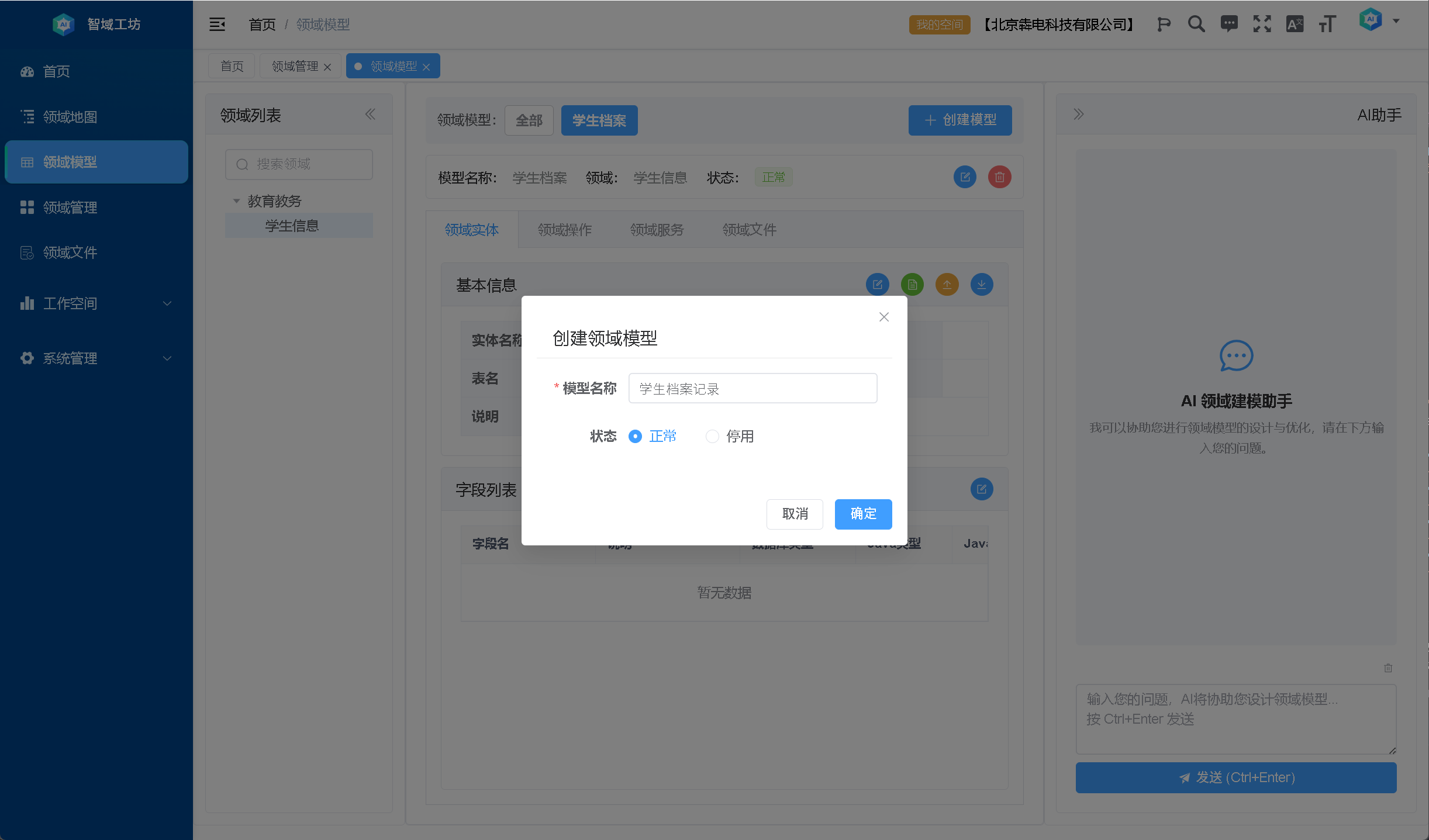Click the hamburger menu collapse icon
The image size is (1429, 840).
pos(217,24)
